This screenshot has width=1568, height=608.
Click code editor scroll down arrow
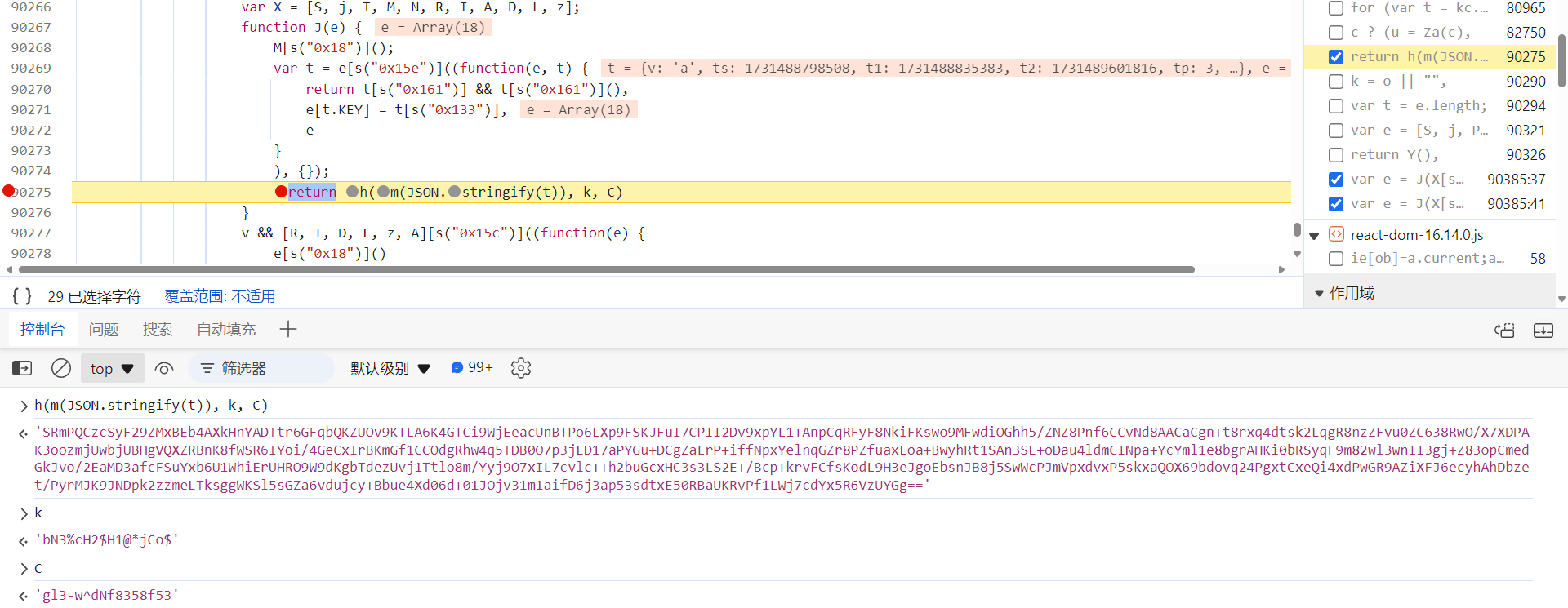[x=1297, y=254]
